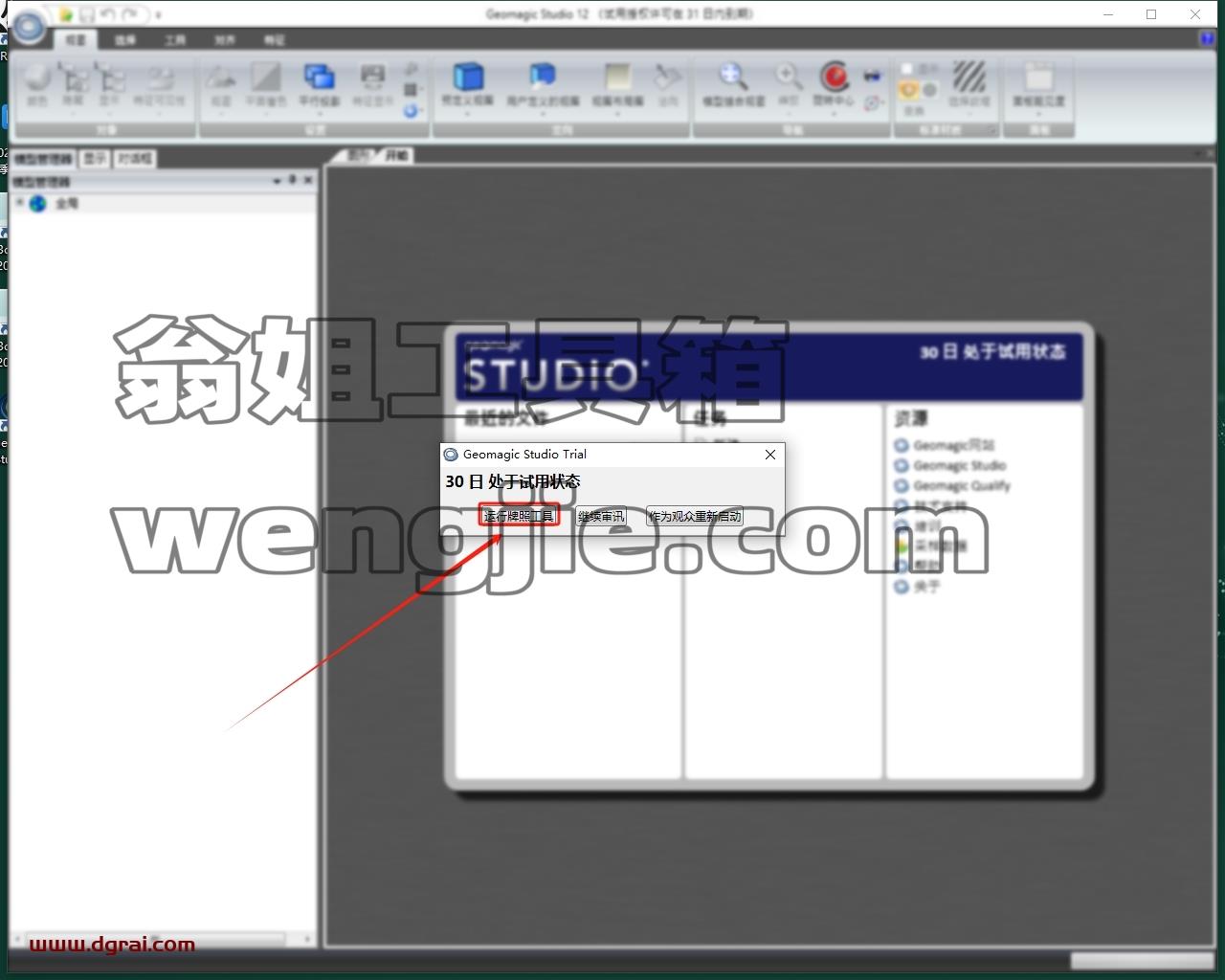Switch to the 显示 panel tab
The width and height of the screenshot is (1225, 980).
point(94,159)
